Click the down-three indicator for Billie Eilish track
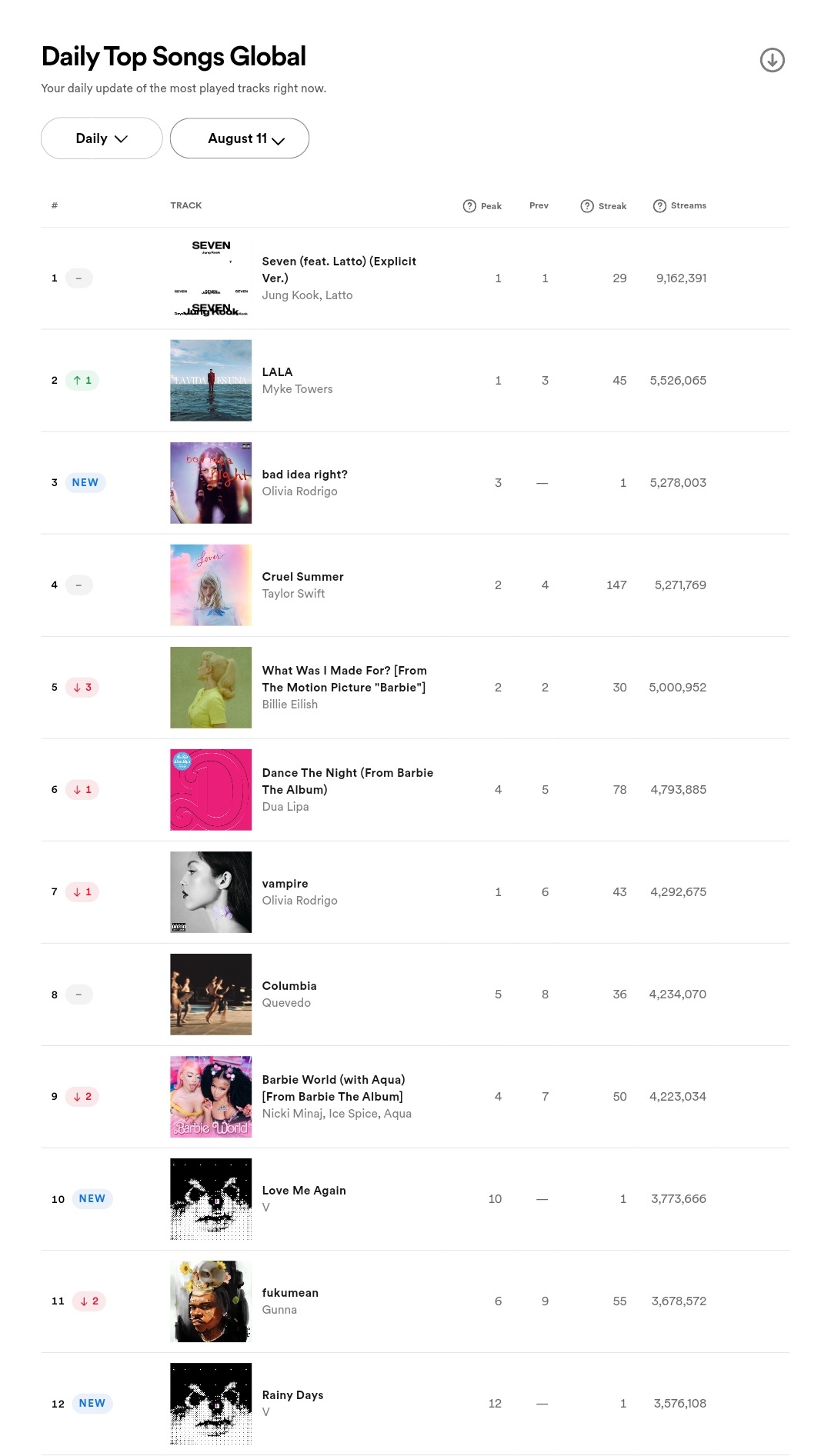 coord(82,688)
